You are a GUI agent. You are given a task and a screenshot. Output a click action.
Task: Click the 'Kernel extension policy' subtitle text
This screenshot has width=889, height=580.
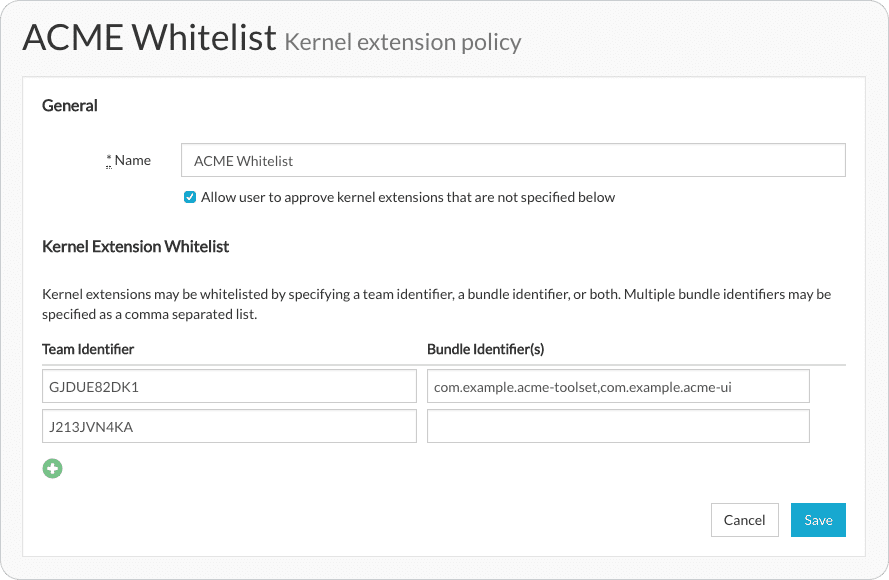point(403,42)
